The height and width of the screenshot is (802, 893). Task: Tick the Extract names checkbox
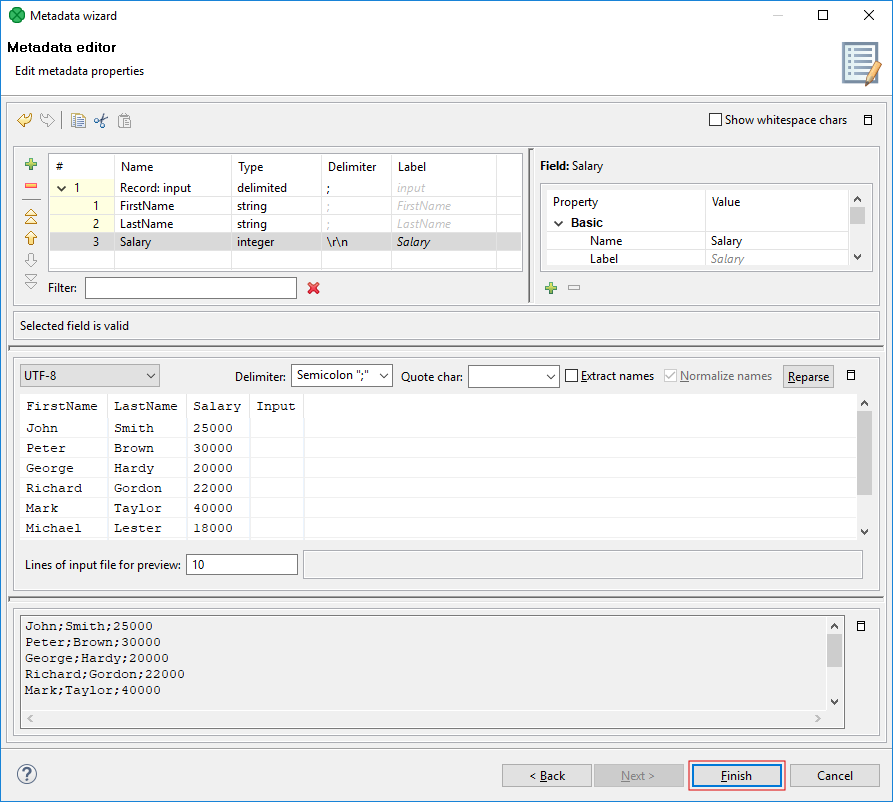(x=572, y=376)
